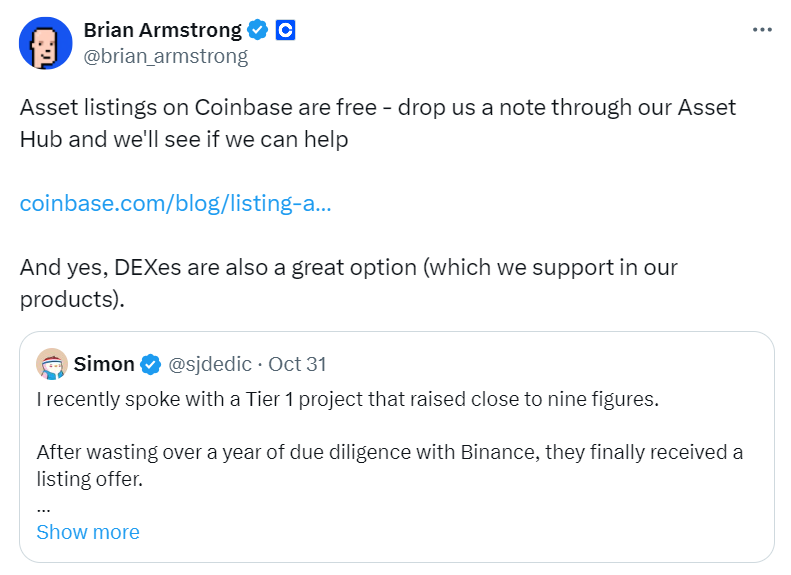Click Simon's blue verified checkmark badge
The height and width of the screenshot is (575, 791).
pyautogui.click(x=151, y=364)
